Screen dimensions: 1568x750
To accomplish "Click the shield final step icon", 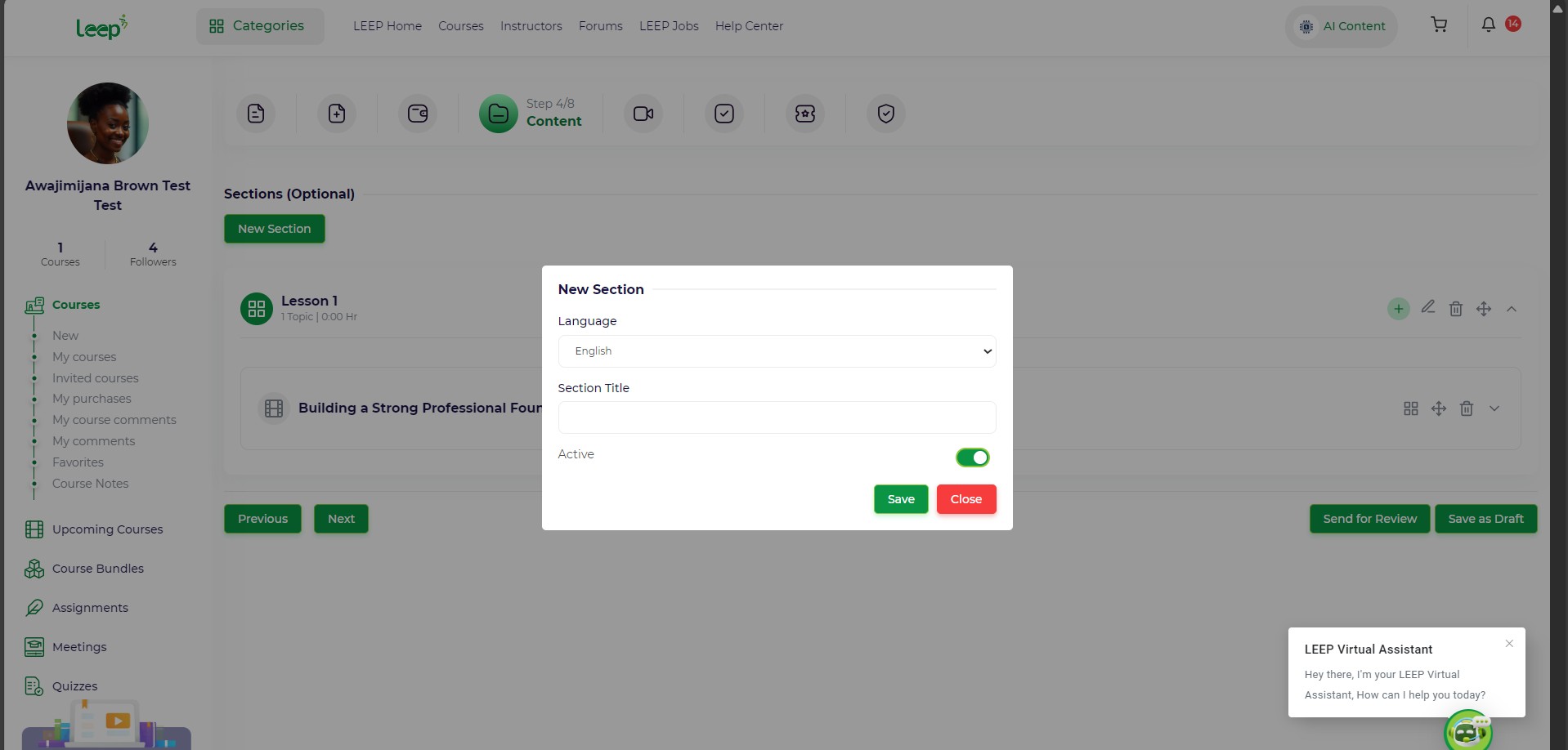I will point(885,114).
